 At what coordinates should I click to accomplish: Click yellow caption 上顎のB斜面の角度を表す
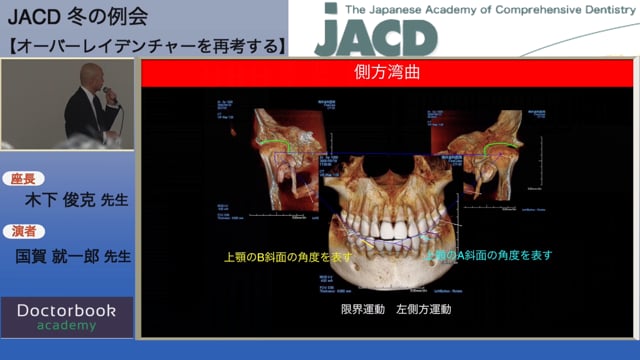[288, 257]
